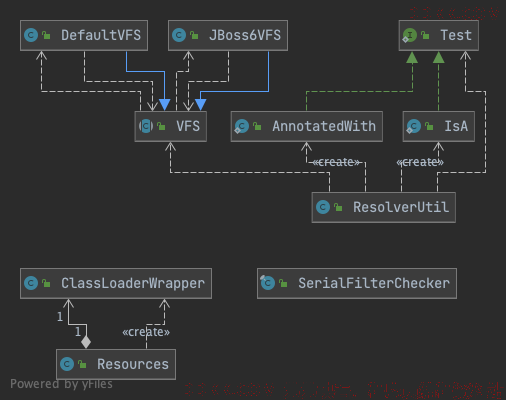Click the AnnotatedWith class icon
Screen dimensions: 506x400
click(x=242, y=126)
